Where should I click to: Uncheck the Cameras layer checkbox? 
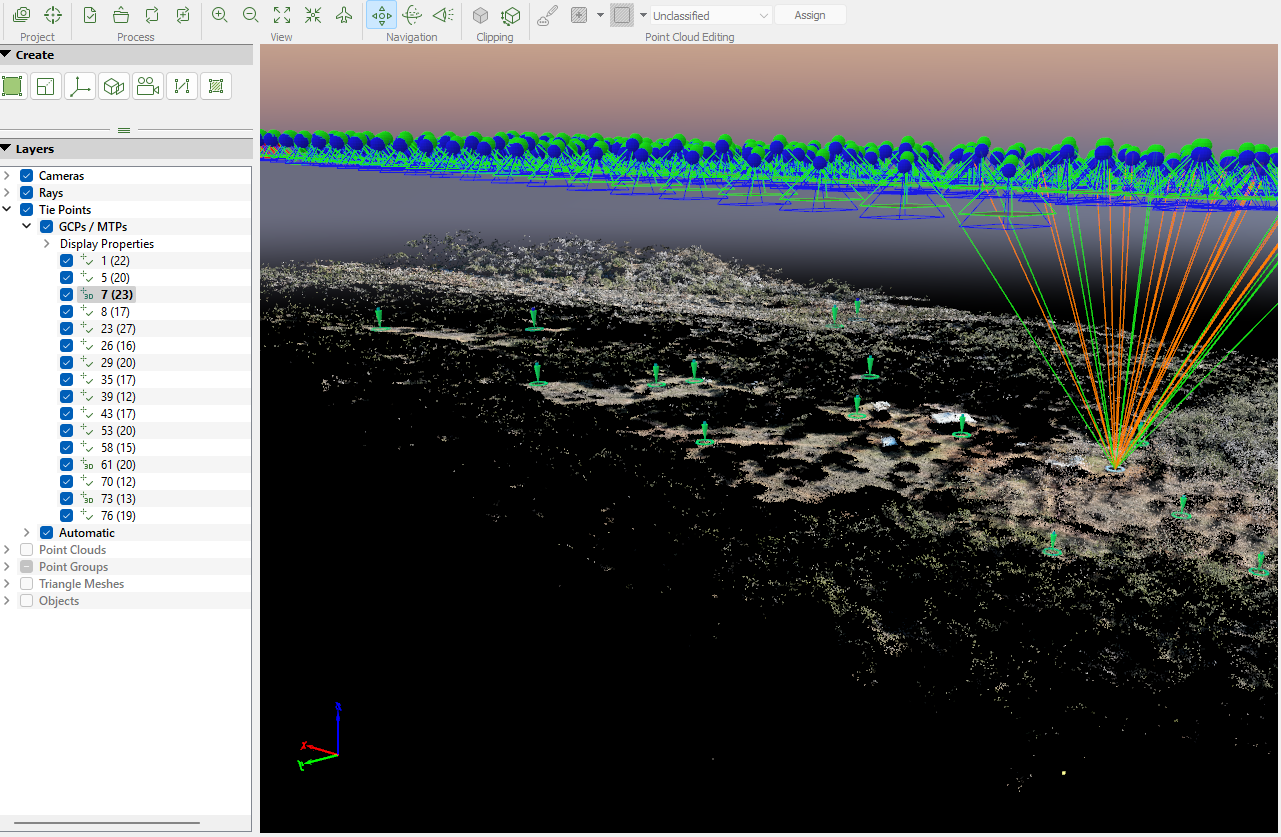coord(27,176)
